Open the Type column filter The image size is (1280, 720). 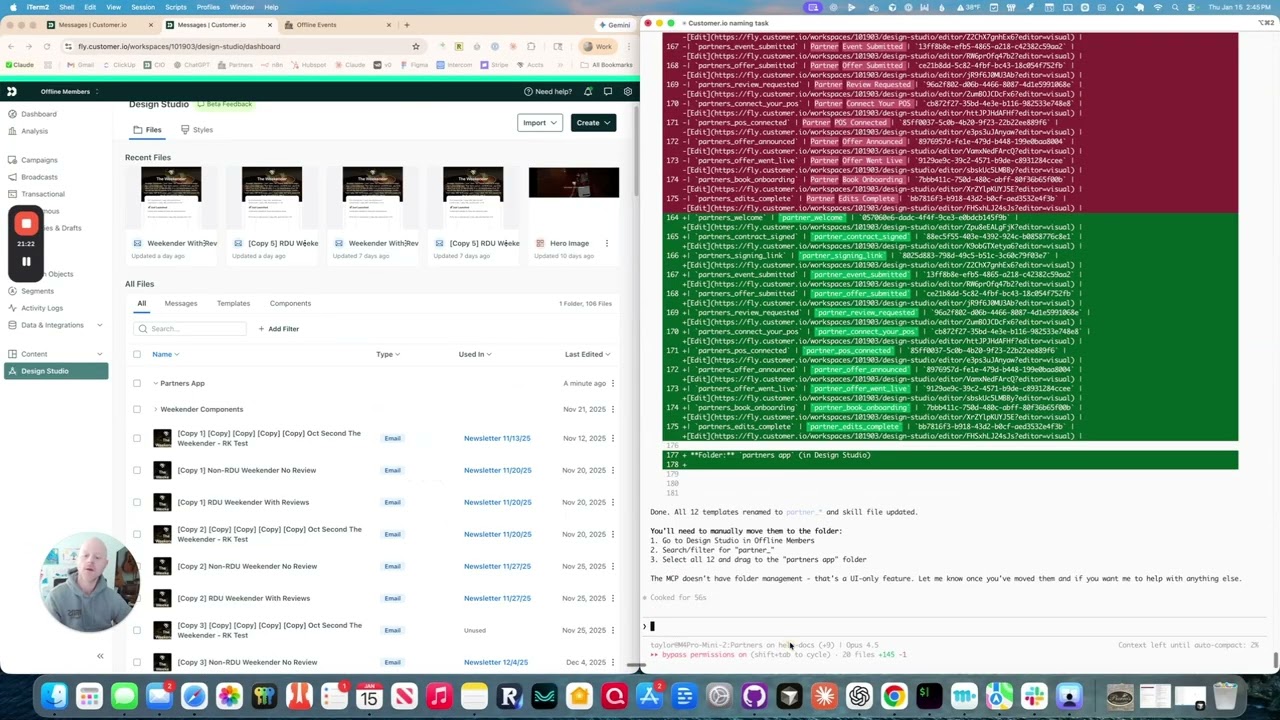[x=387, y=354]
